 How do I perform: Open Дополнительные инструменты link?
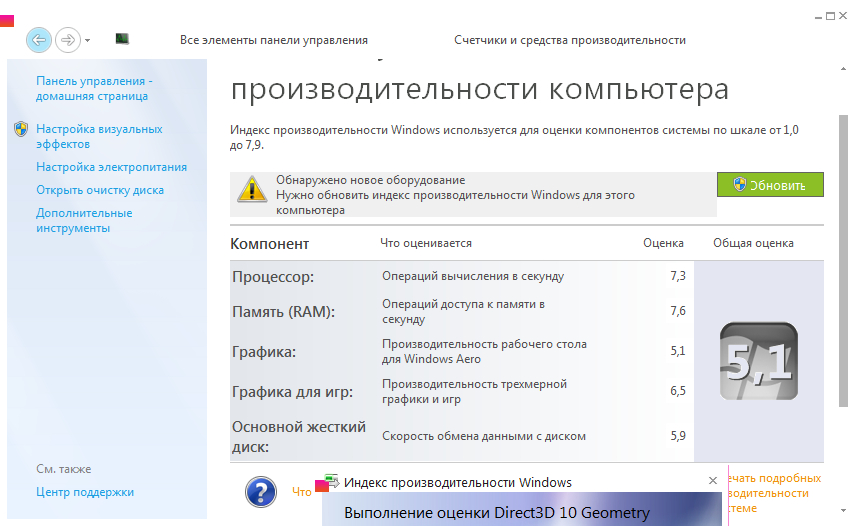(84, 220)
